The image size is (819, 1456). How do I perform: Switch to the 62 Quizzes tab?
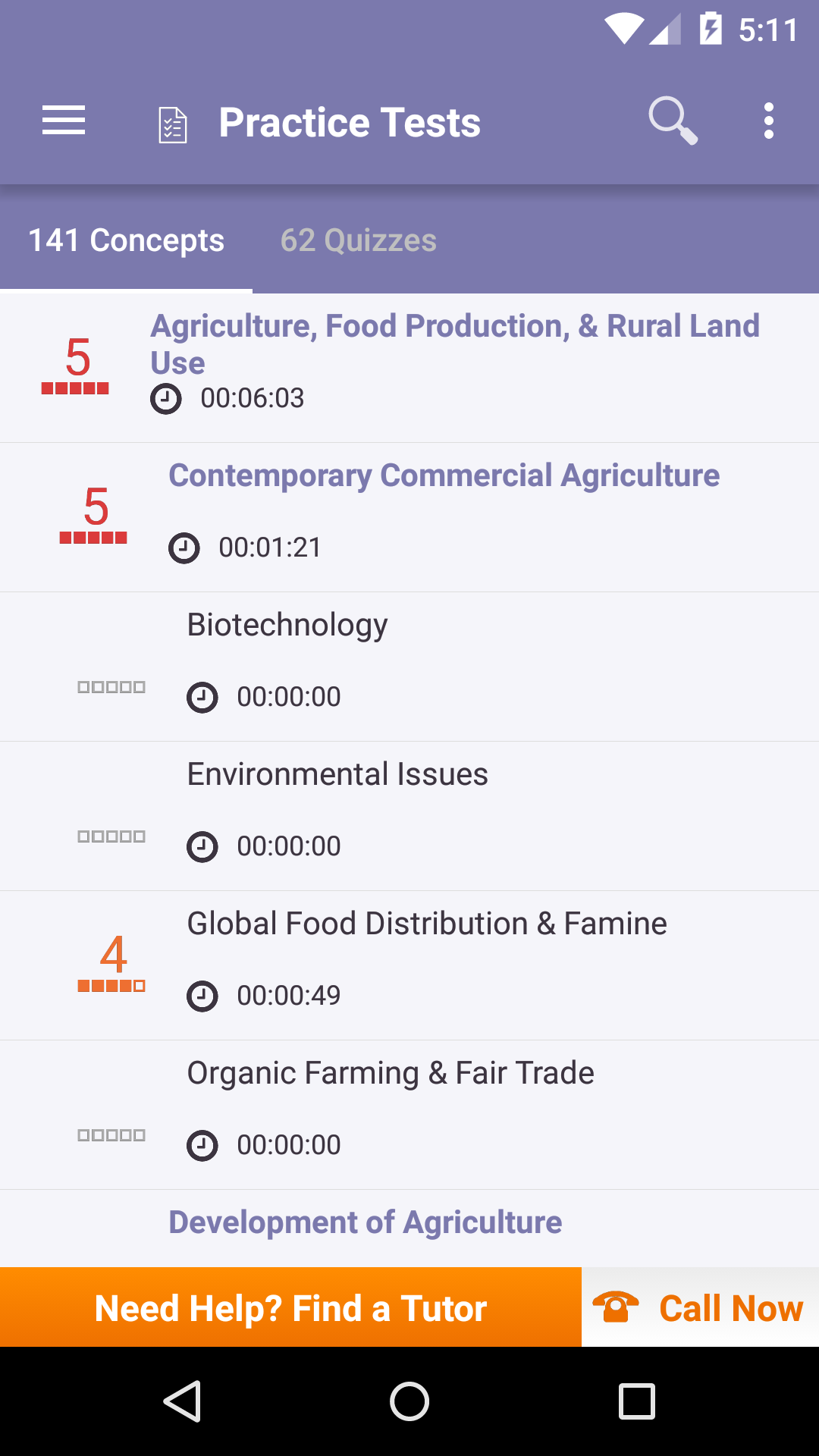click(x=359, y=240)
